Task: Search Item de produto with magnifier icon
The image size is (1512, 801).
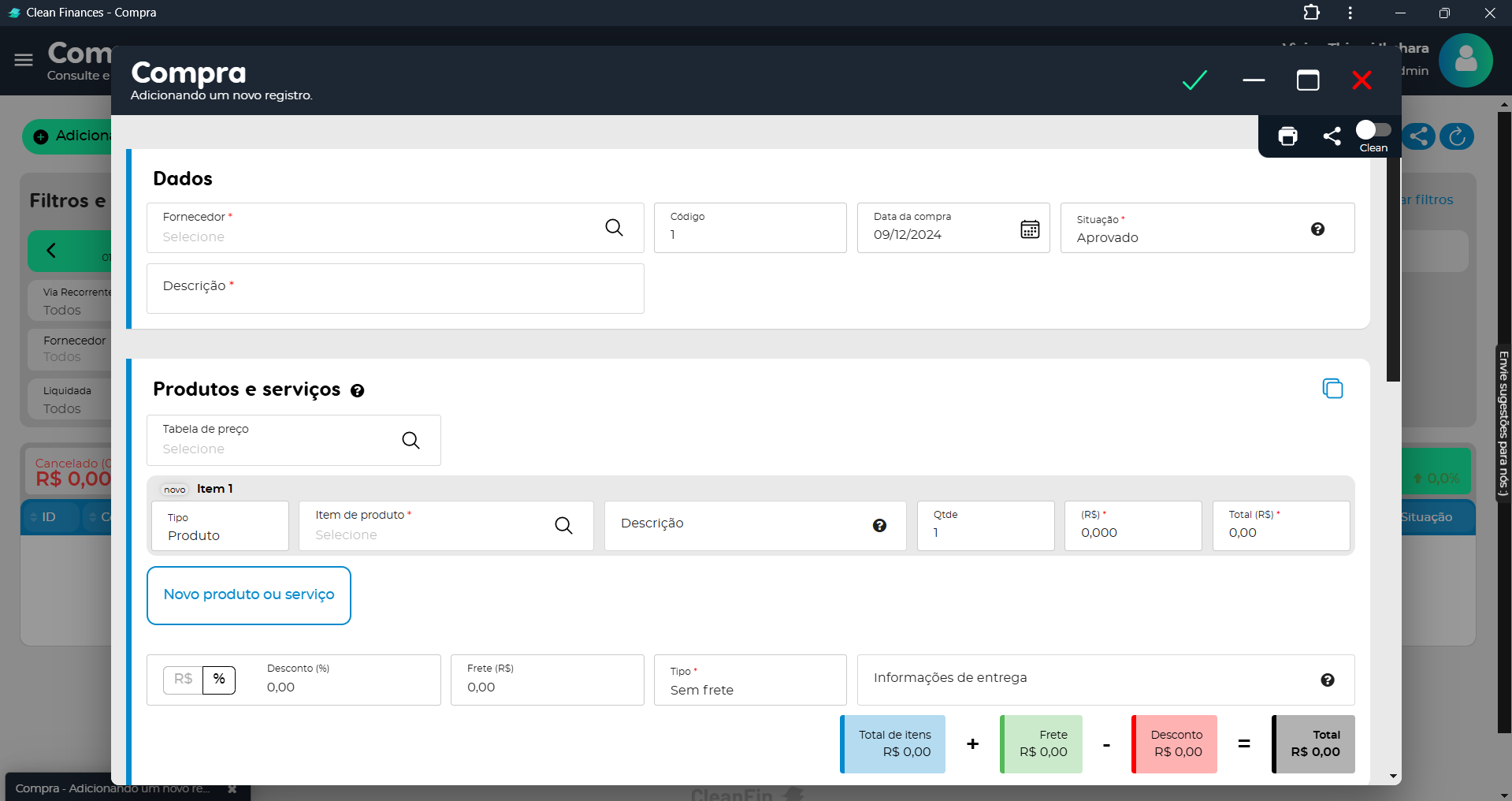Action: pos(563,526)
